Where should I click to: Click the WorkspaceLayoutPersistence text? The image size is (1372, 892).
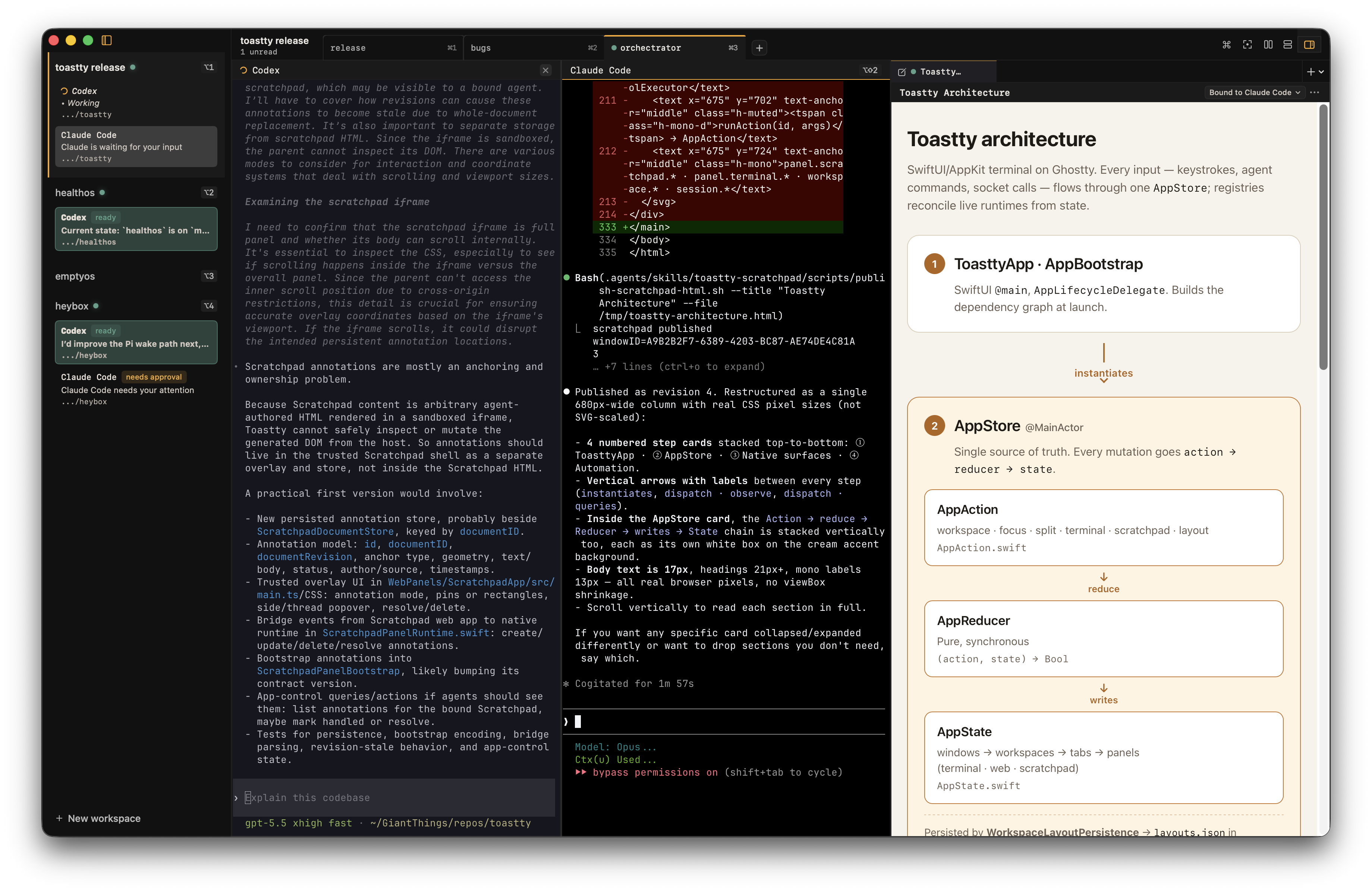pyautogui.click(x=1063, y=832)
